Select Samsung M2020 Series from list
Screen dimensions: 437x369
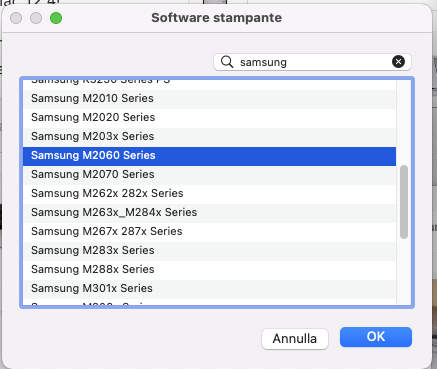point(209,117)
